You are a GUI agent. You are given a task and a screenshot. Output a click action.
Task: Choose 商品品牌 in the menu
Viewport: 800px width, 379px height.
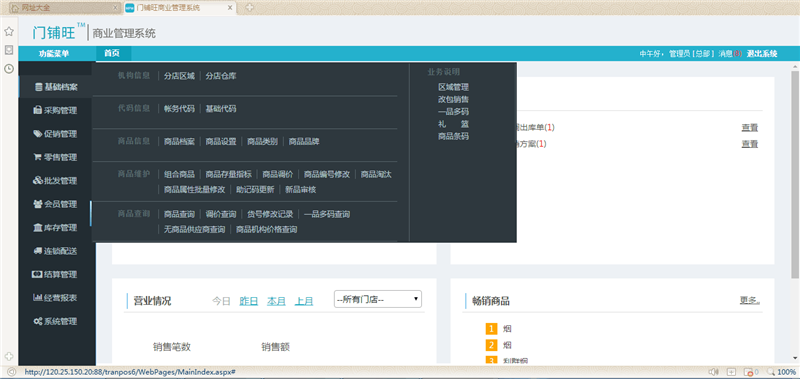pyautogui.click(x=304, y=141)
